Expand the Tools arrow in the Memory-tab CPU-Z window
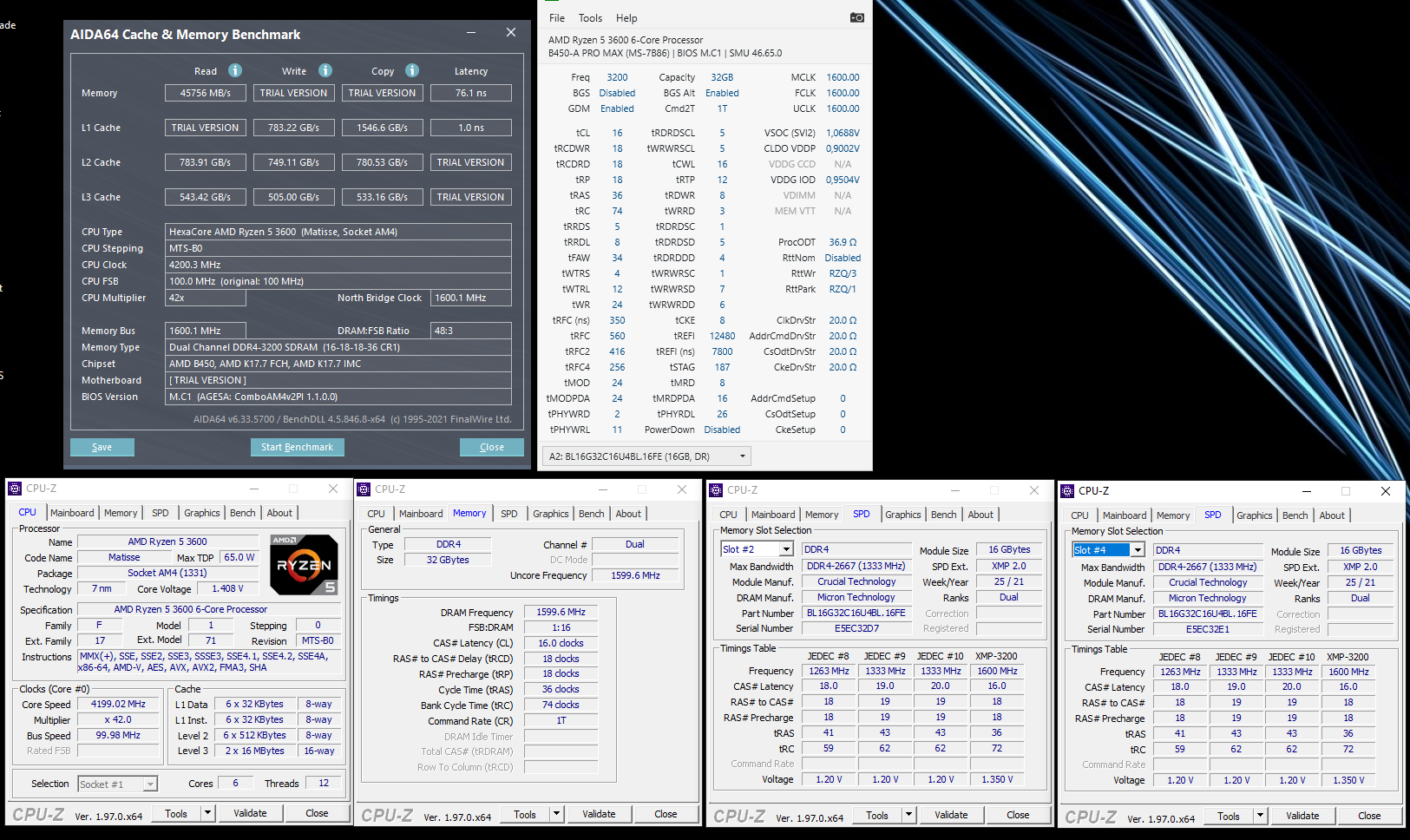The image size is (1410, 840). 556,814
